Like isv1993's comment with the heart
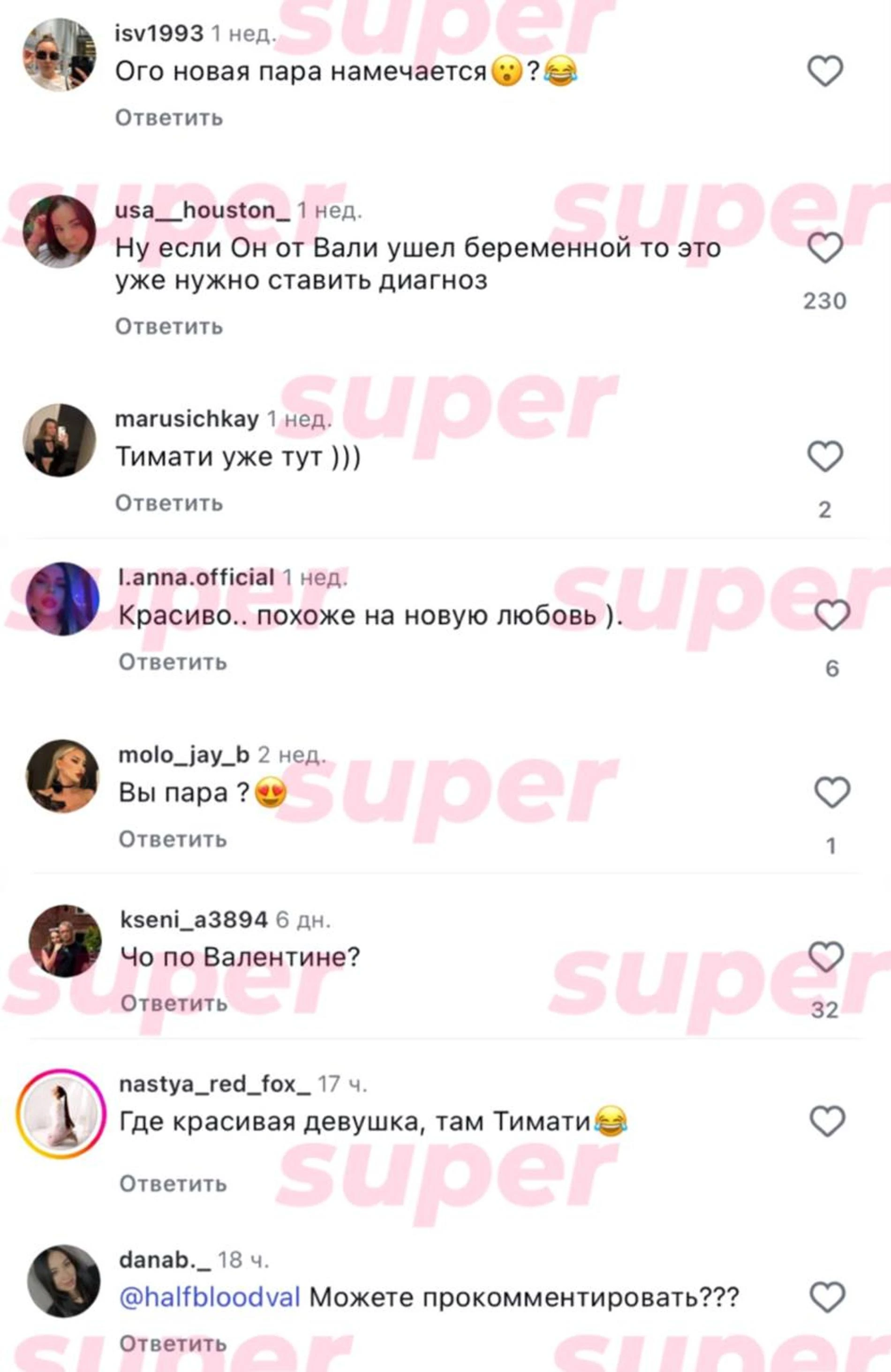 point(825,71)
